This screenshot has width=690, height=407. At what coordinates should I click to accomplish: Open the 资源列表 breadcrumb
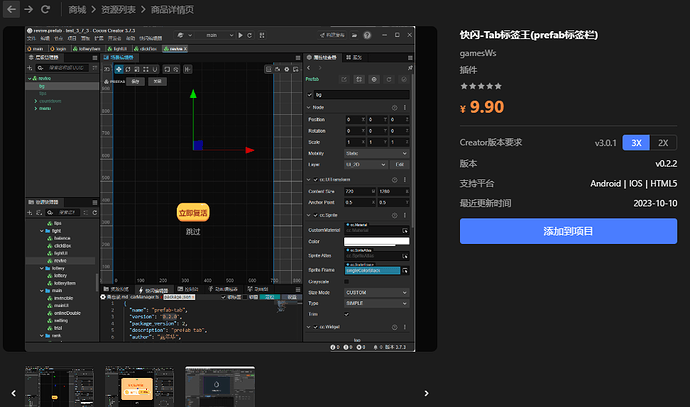(x=118, y=10)
